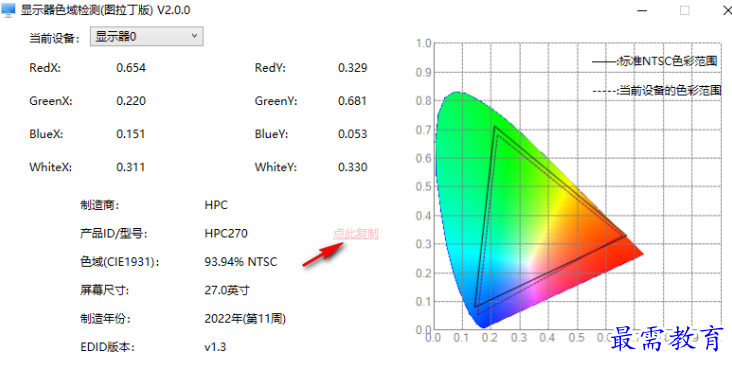Click the manufacturer value HPC
The height and width of the screenshot is (370, 732).
tap(216, 205)
